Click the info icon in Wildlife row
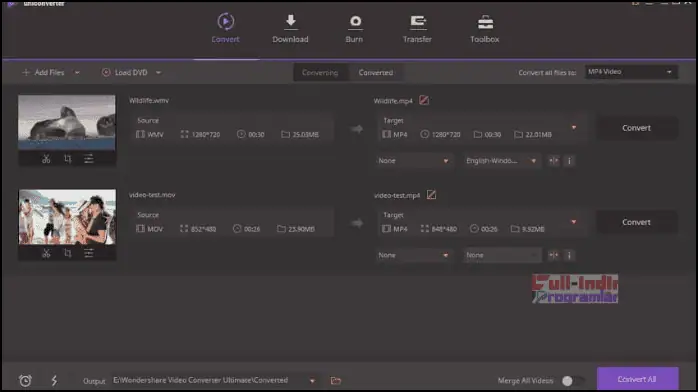 pyautogui.click(x=569, y=161)
